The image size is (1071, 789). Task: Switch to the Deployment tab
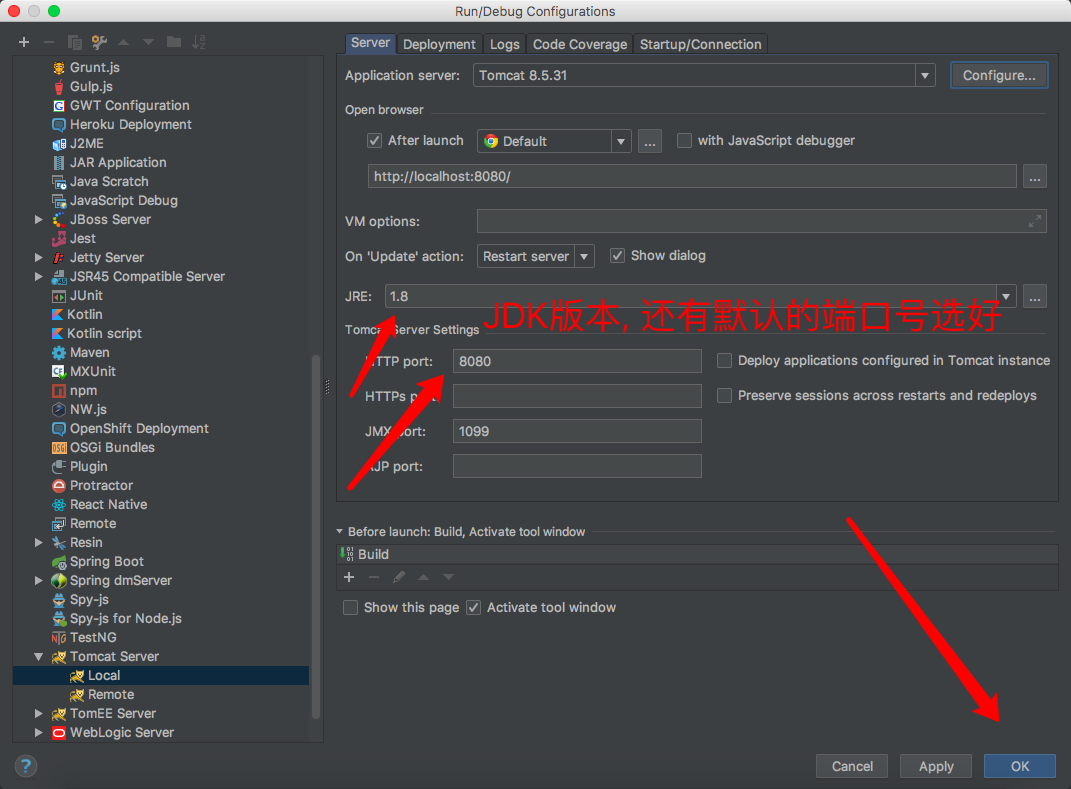(x=439, y=44)
